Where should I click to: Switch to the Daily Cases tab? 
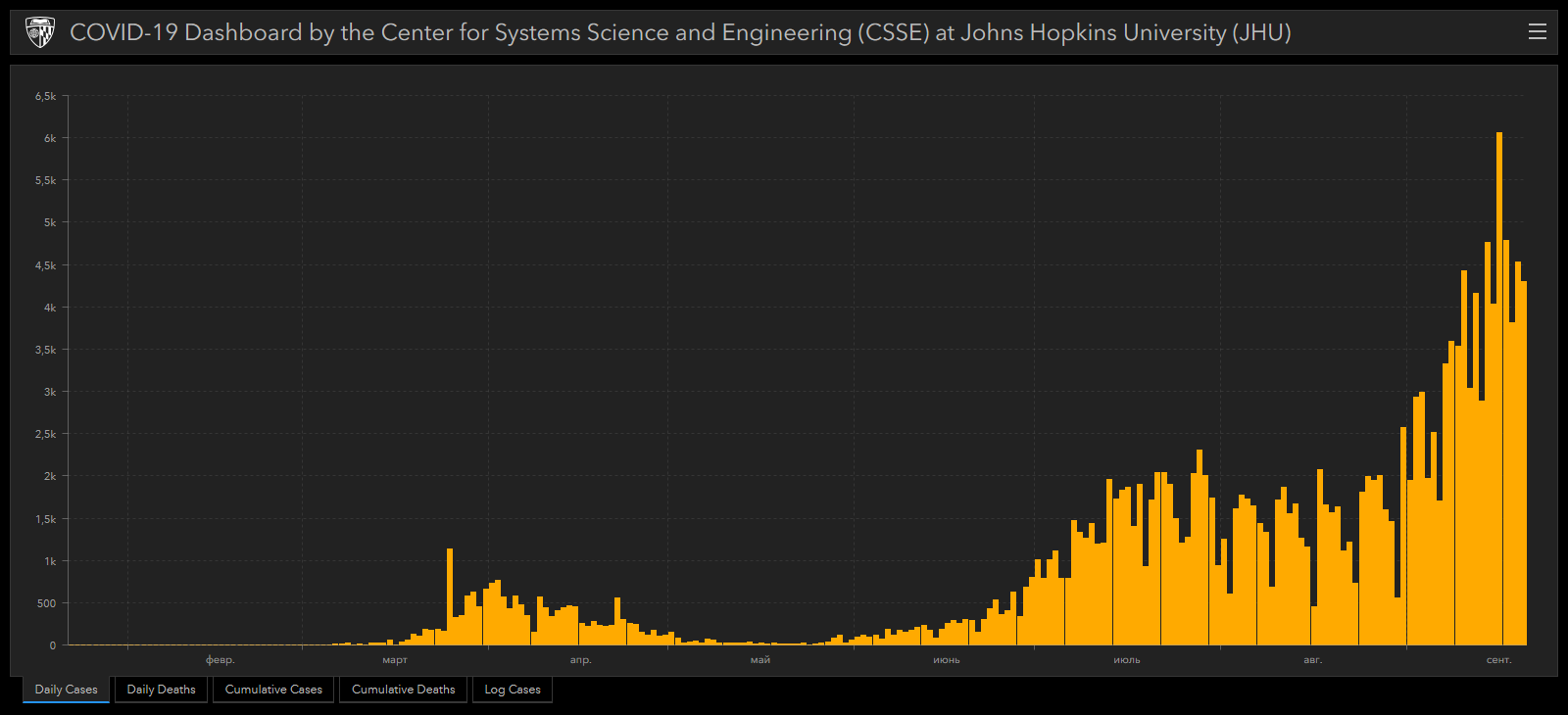click(x=67, y=690)
